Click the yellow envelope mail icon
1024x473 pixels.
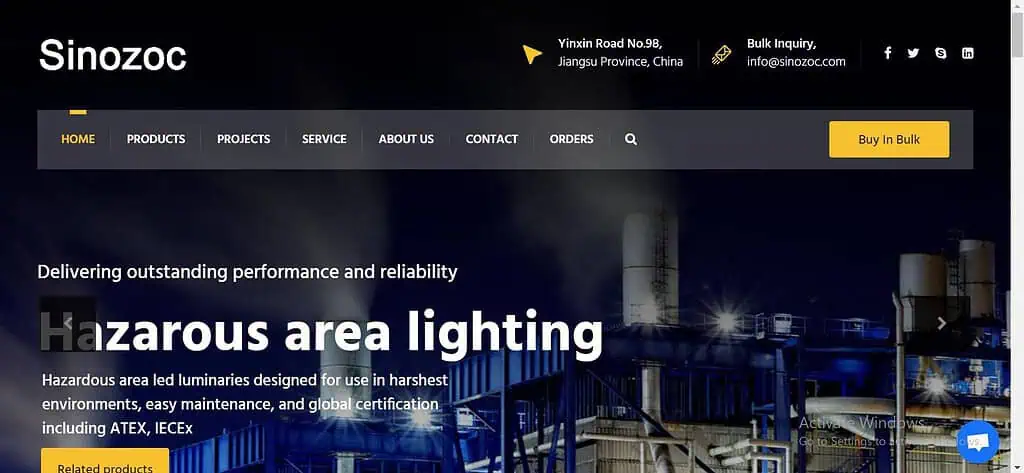pos(721,54)
